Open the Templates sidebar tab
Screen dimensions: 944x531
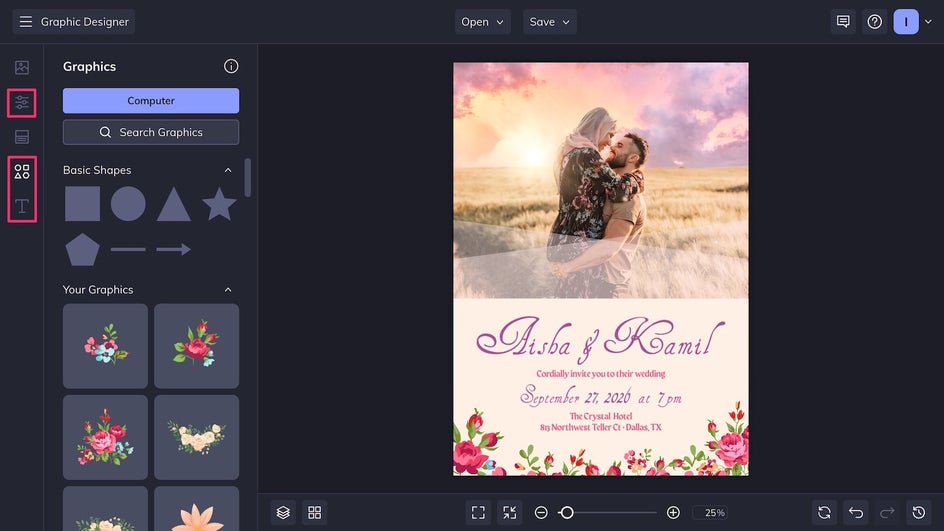pyautogui.click(x=22, y=137)
